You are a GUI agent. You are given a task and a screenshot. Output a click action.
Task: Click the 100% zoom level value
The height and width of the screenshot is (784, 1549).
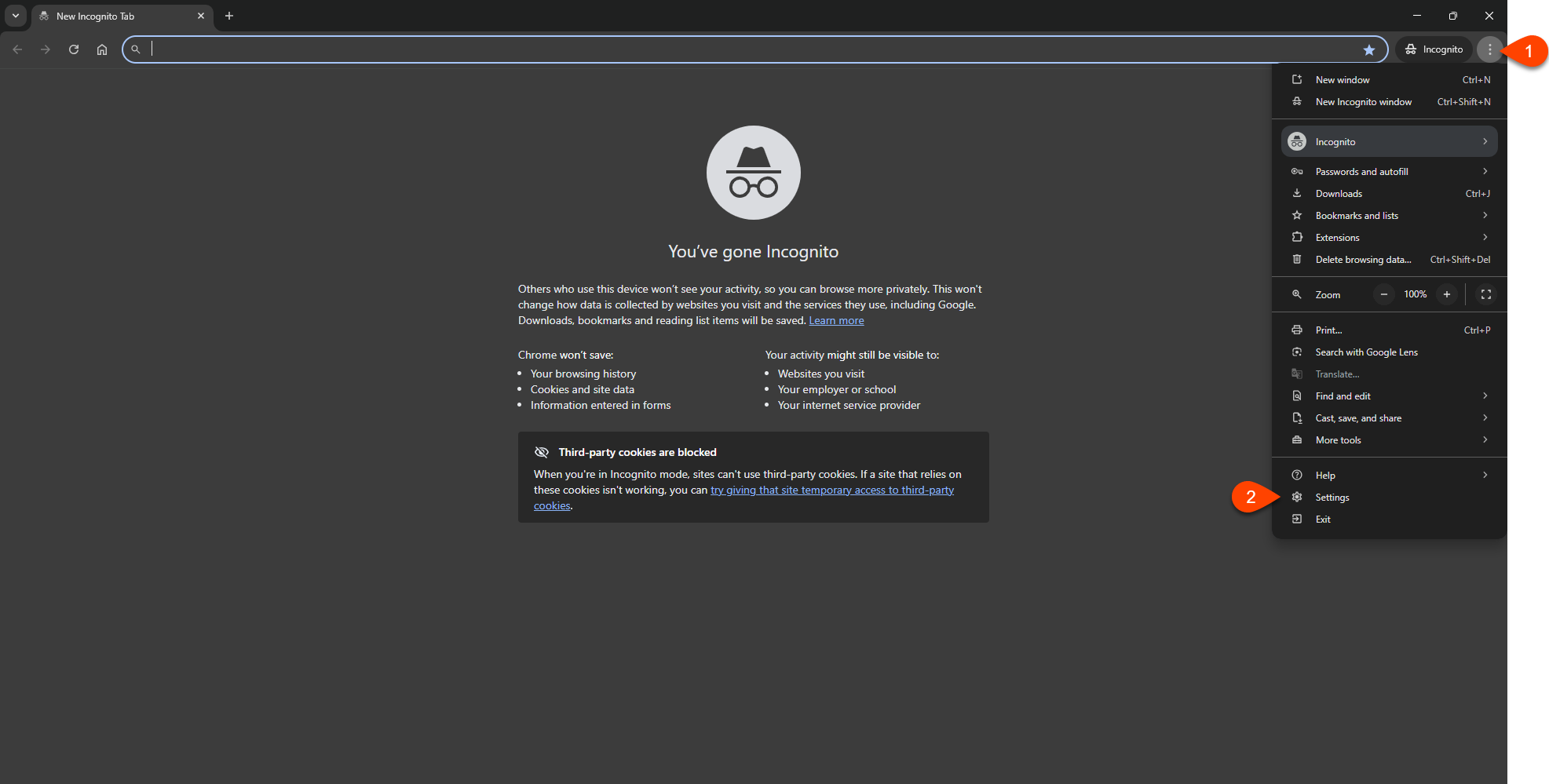[1416, 294]
